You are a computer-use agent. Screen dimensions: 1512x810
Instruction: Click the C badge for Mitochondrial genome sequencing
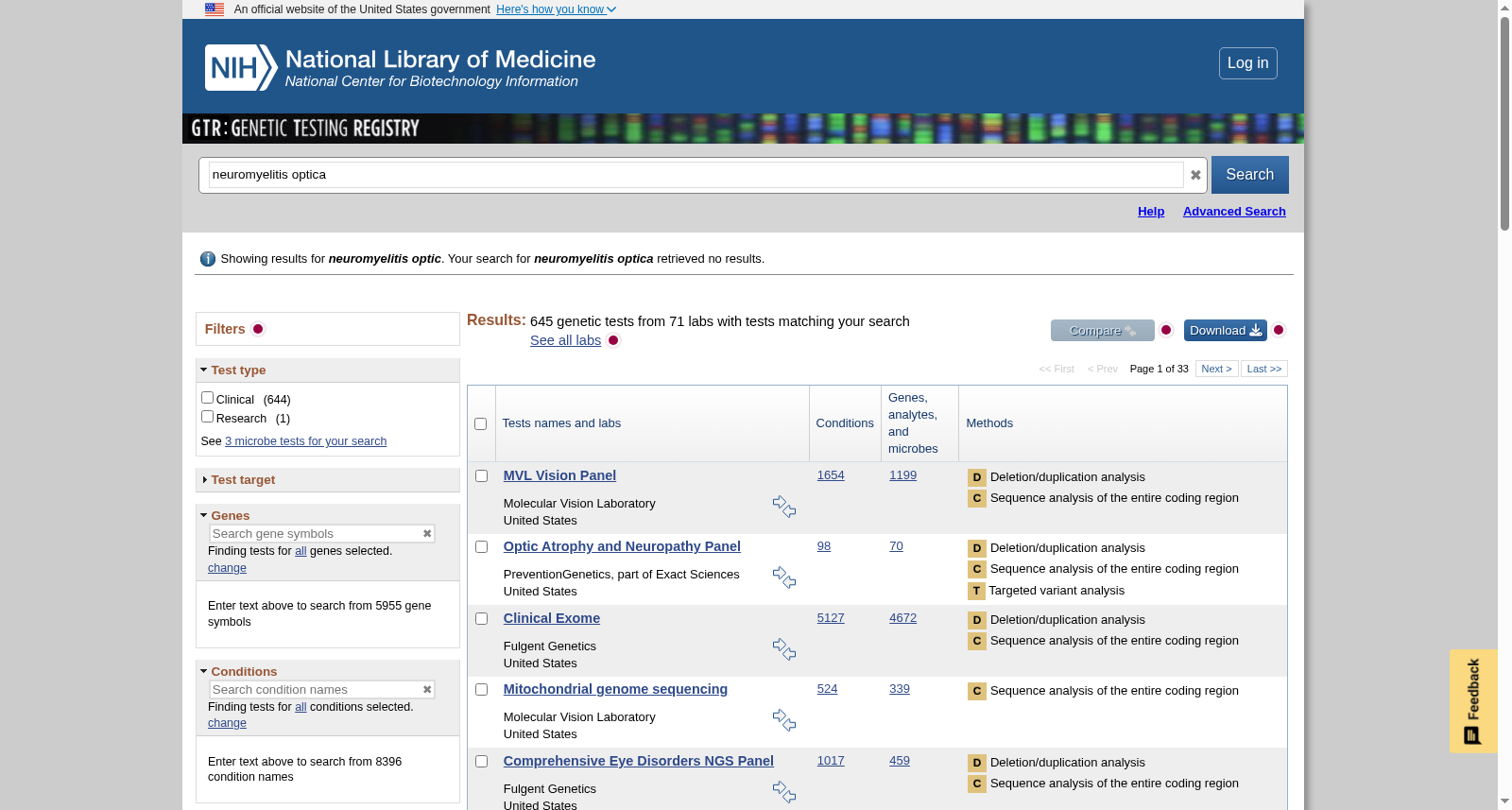tap(977, 691)
